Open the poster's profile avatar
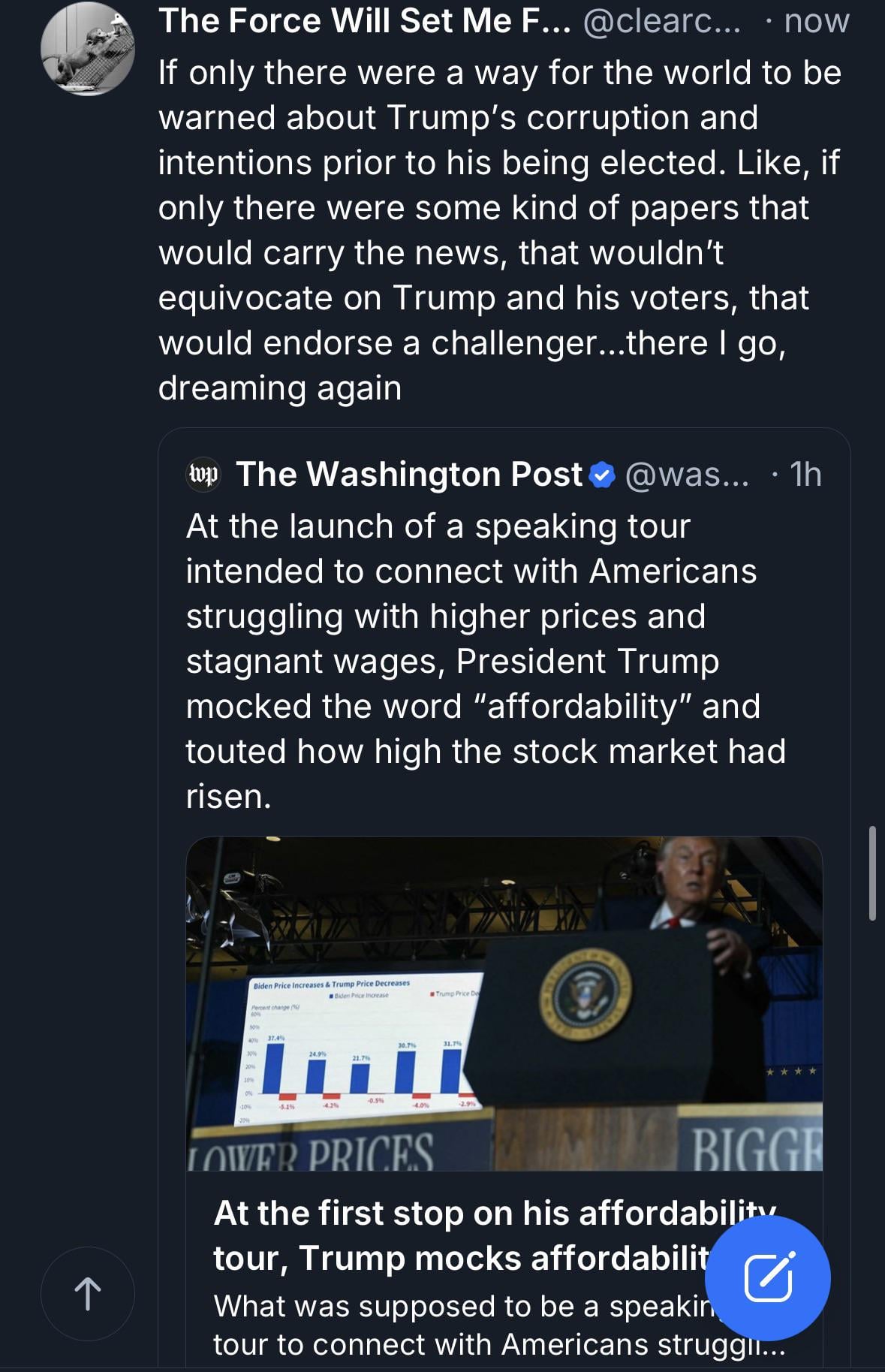The height and width of the screenshot is (1372, 885). click(88, 48)
